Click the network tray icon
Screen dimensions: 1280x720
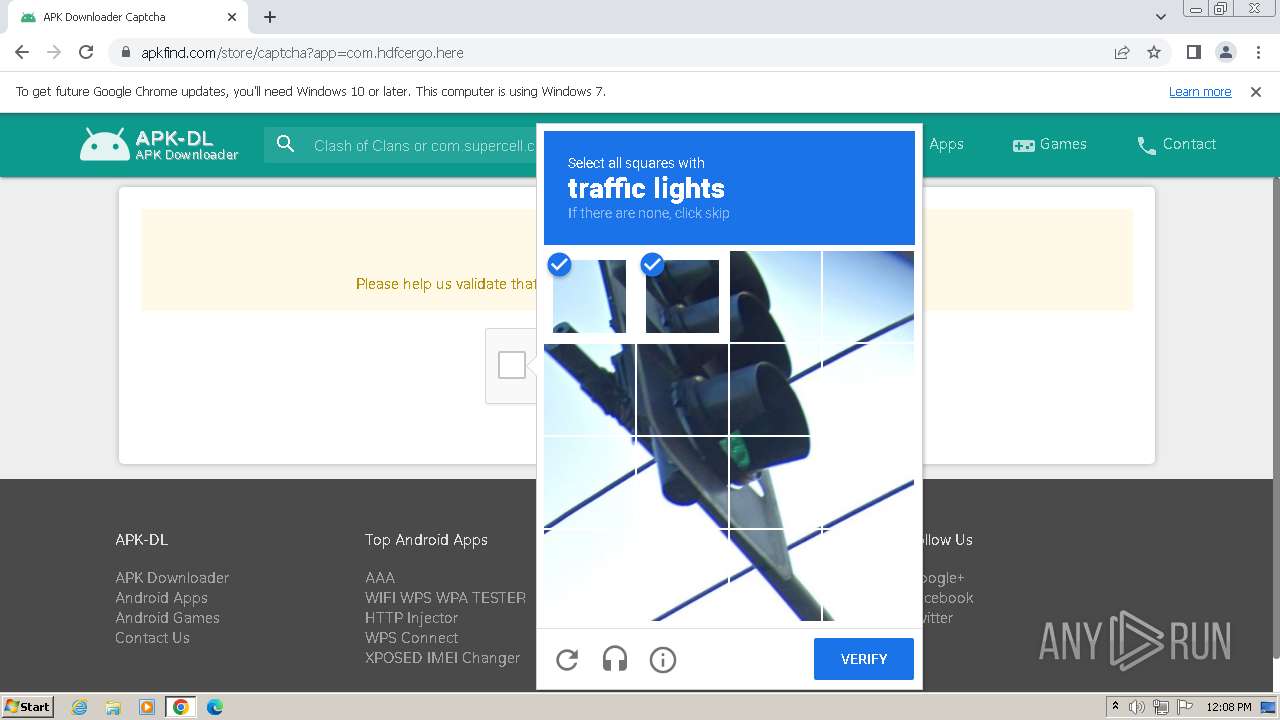pyautogui.click(x=1160, y=707)
